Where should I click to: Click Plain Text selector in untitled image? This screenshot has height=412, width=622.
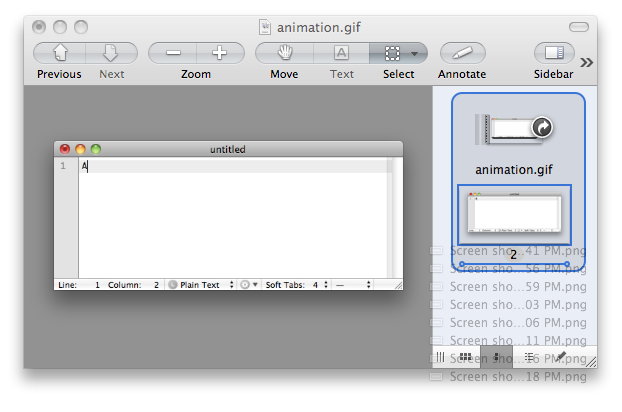tap(201, 285)
